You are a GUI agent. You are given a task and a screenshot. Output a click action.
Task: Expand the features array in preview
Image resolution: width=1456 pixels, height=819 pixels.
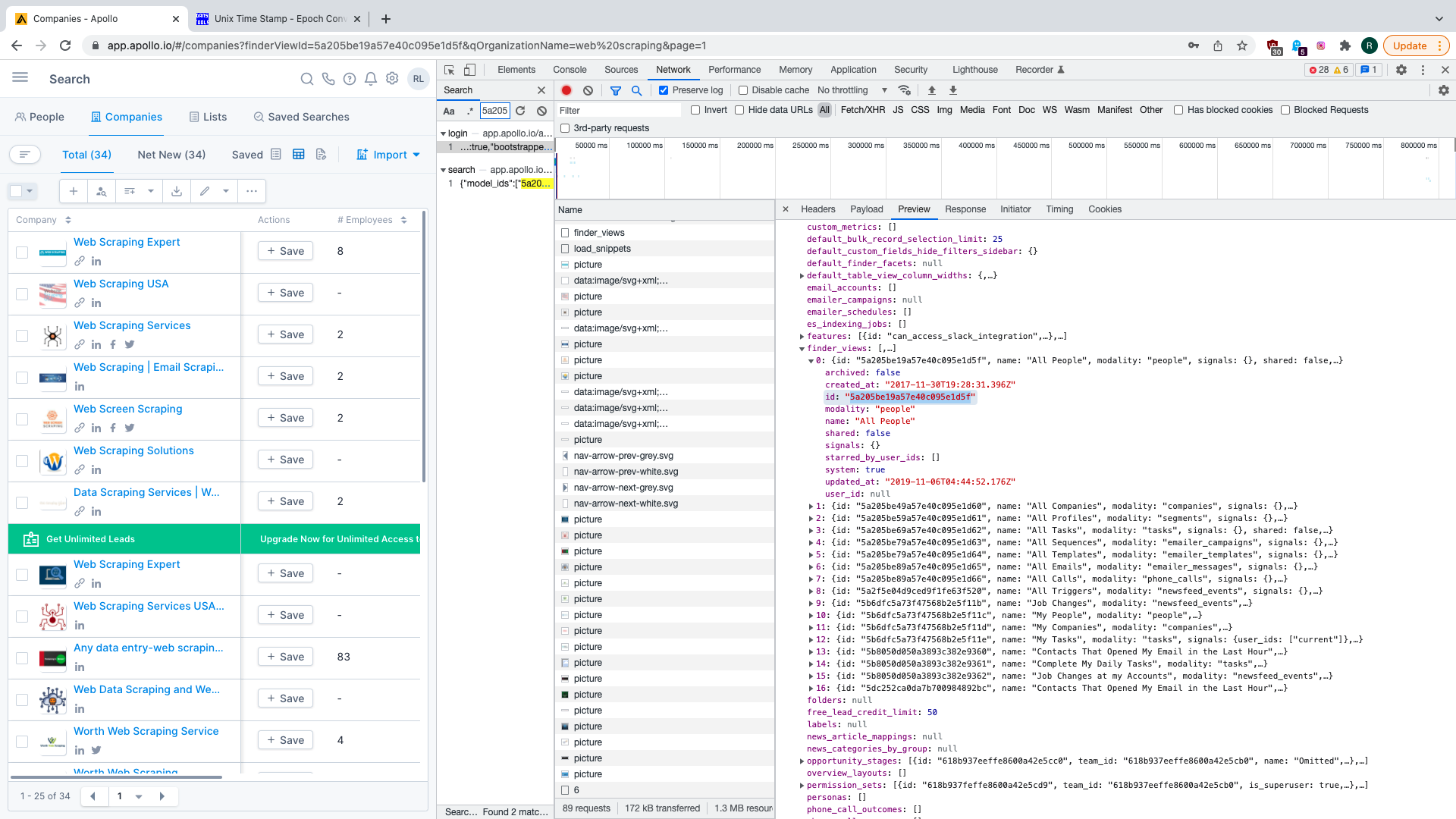(x=802, y=336)
